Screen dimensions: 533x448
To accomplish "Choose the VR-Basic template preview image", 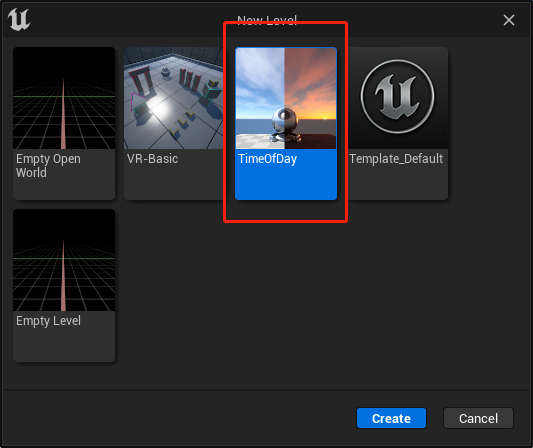I will (x=173, y=98).
